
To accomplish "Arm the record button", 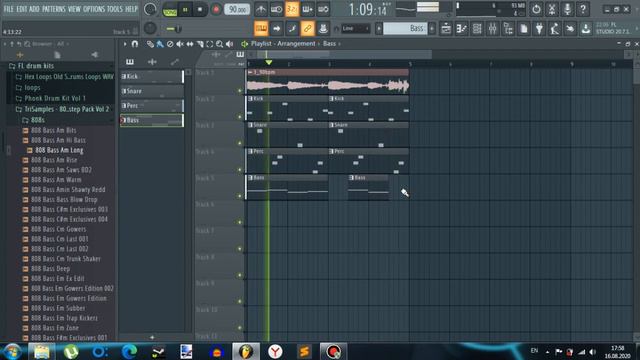I will point(216,9).
